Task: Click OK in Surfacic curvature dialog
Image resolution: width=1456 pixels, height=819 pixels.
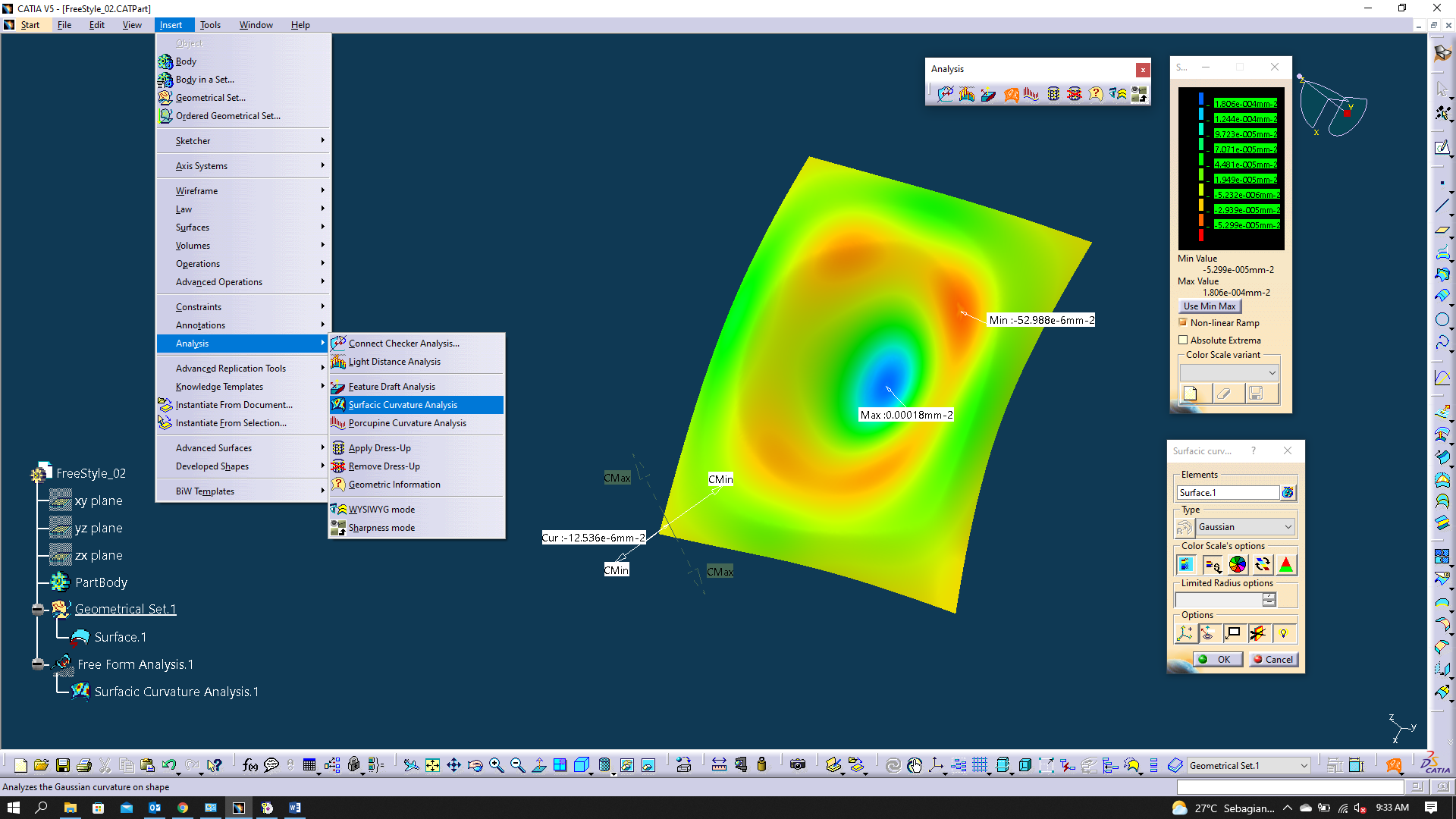Action: click(x=1217, y=659)
